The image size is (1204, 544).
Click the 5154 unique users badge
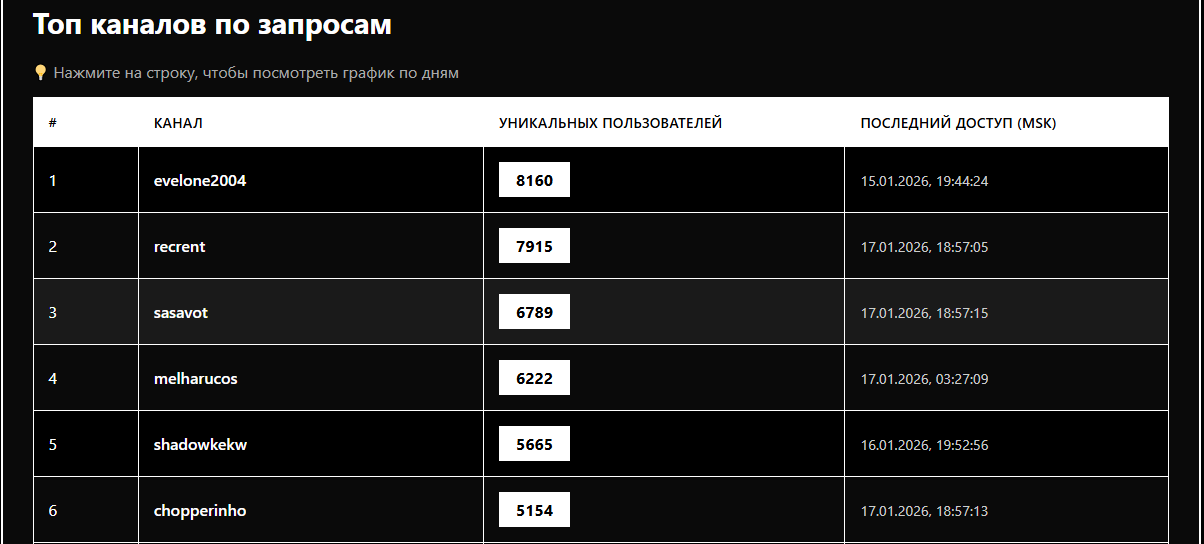pyautogui.click(x=534, y=510)
